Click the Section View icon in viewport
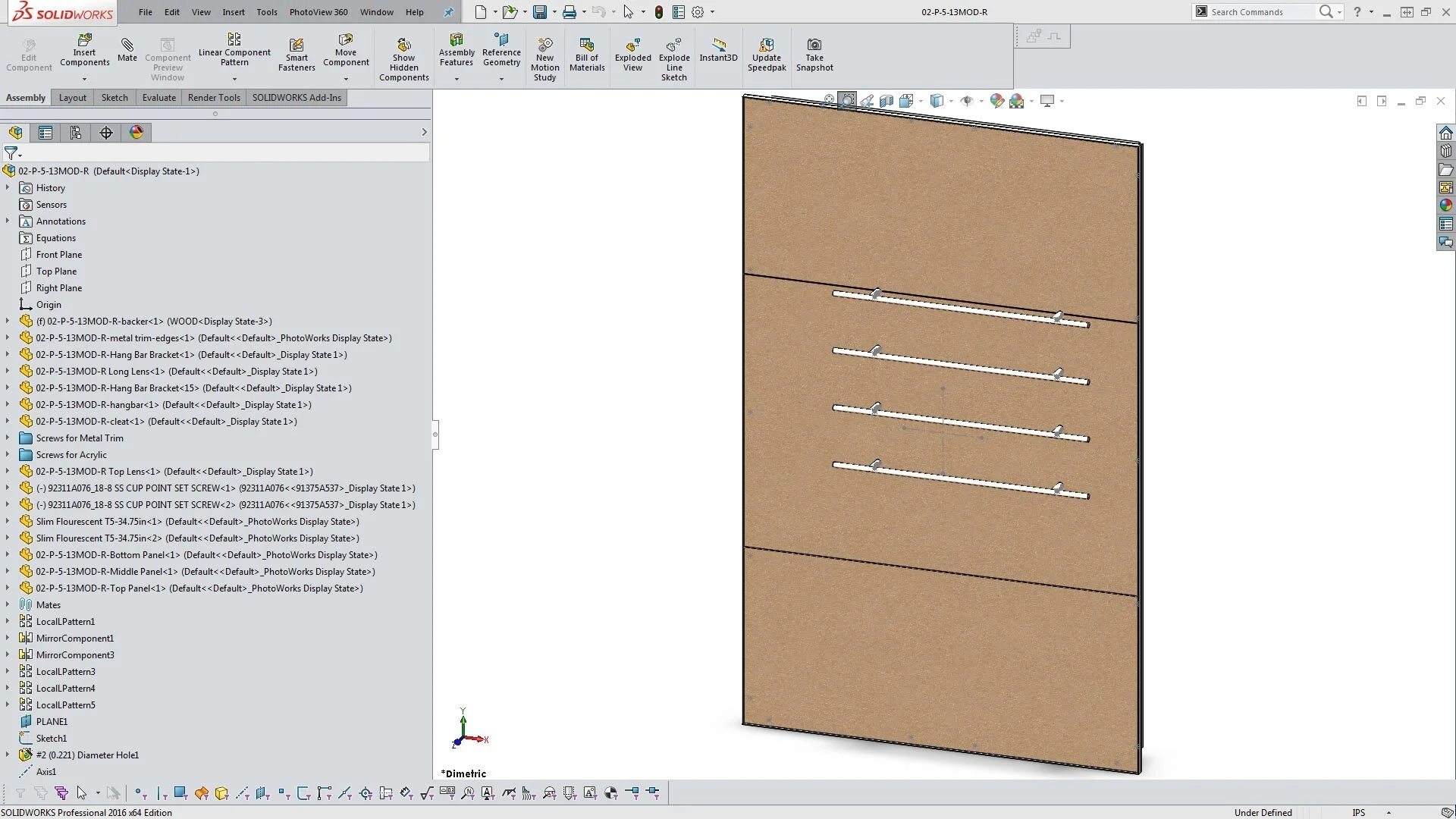This screenshot has height=819, width=1456. (x=886, y=101)
